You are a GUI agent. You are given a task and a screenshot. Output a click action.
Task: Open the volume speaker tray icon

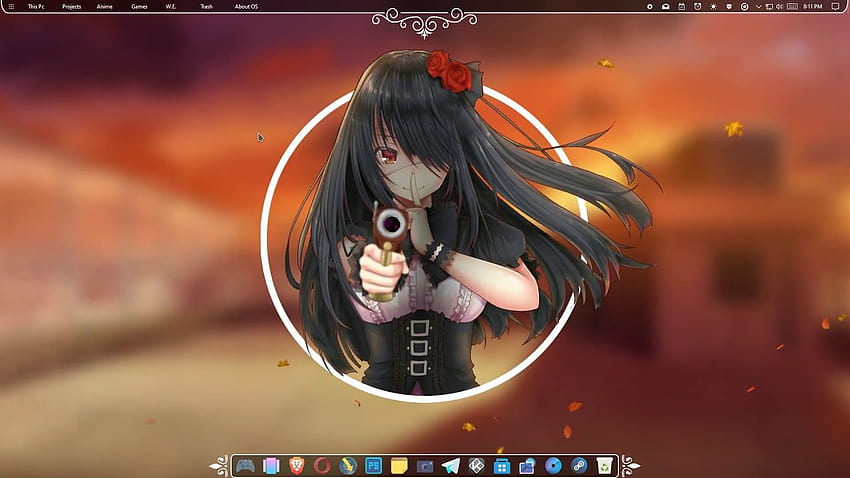coord(780,7)
